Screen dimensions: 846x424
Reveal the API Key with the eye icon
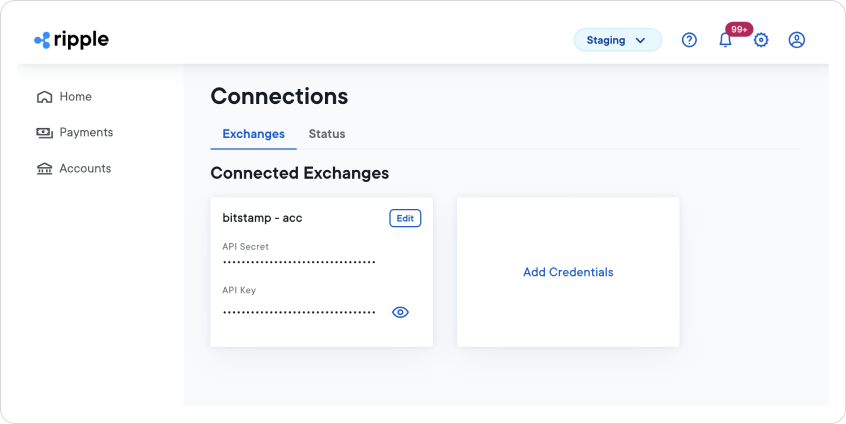coord(400,312)
